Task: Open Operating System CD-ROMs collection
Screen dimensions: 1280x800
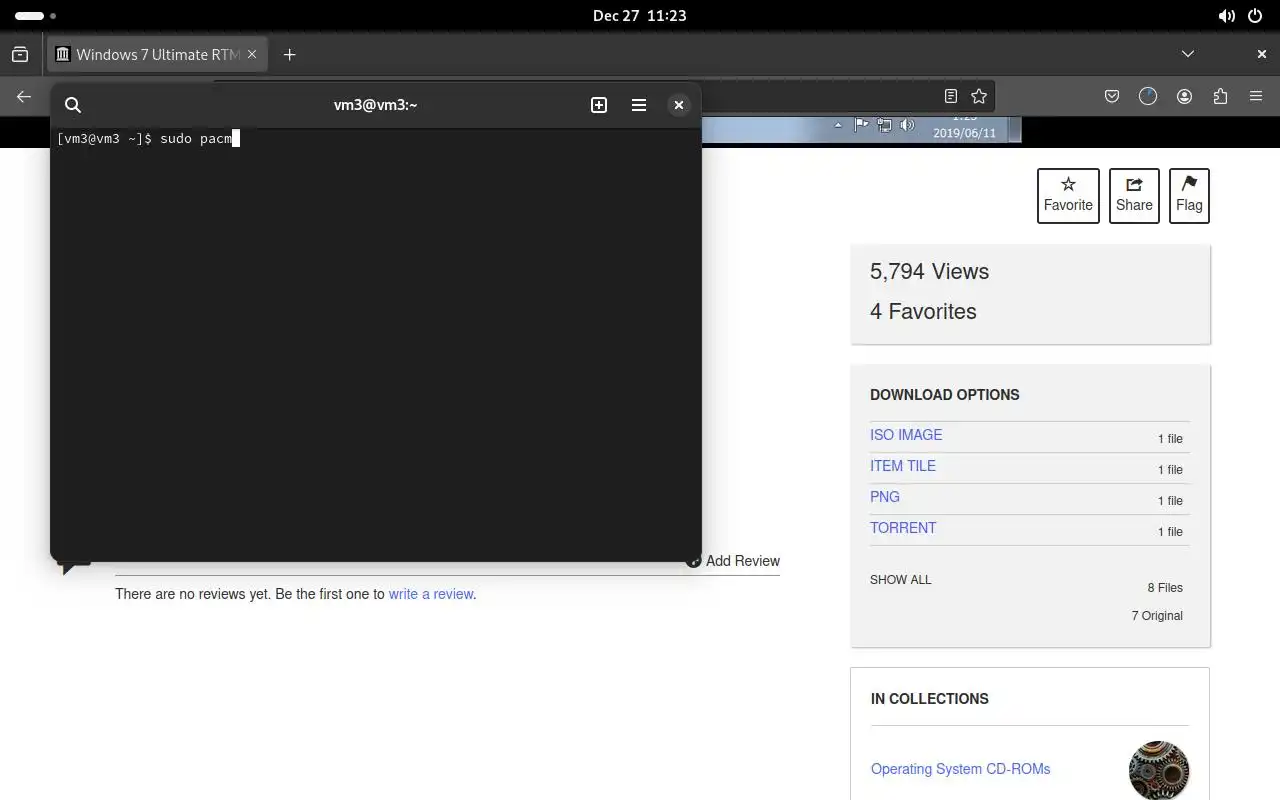Action: coord(960,769)
